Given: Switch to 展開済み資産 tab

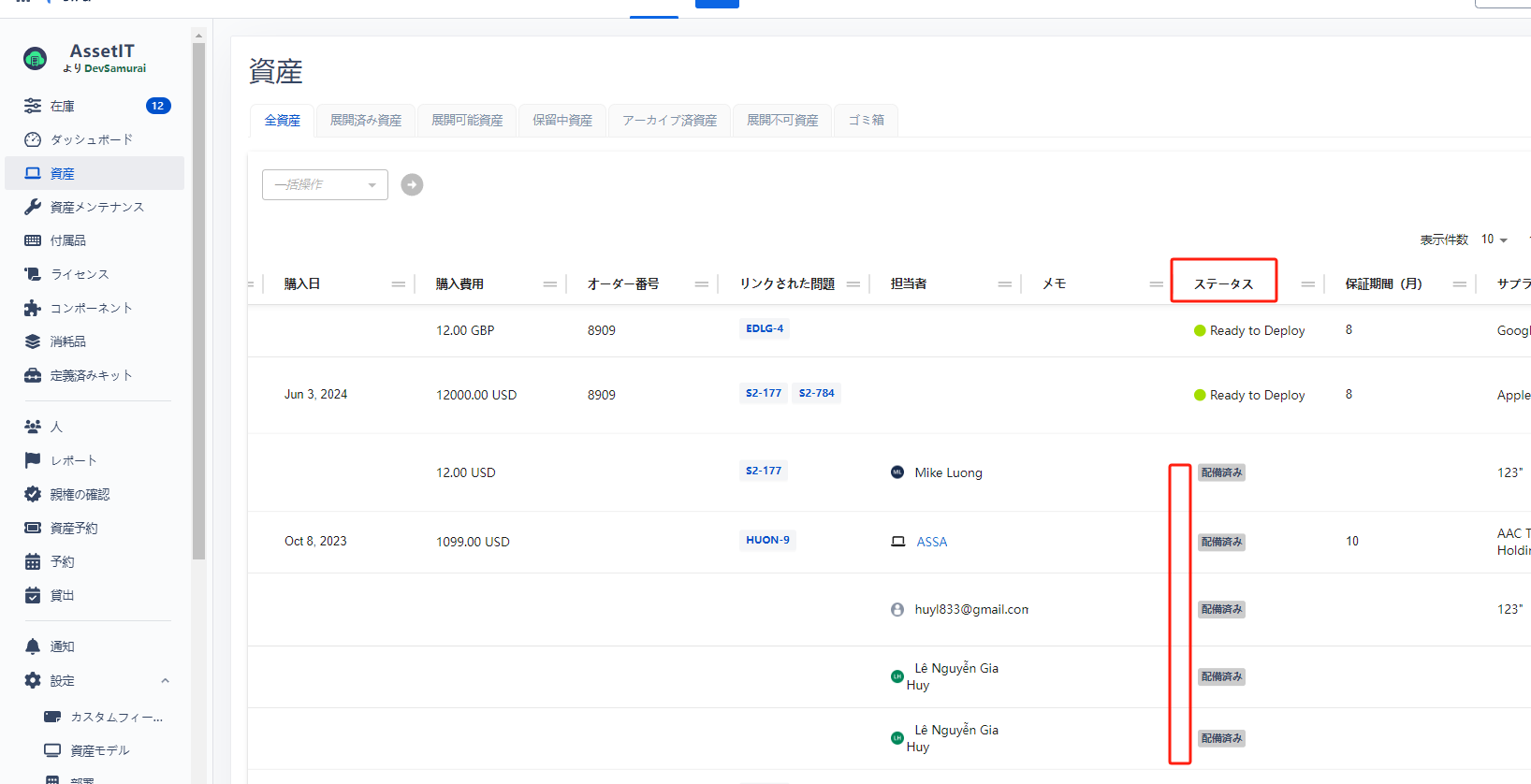Looking at the screenshot, I should point(365,121).
